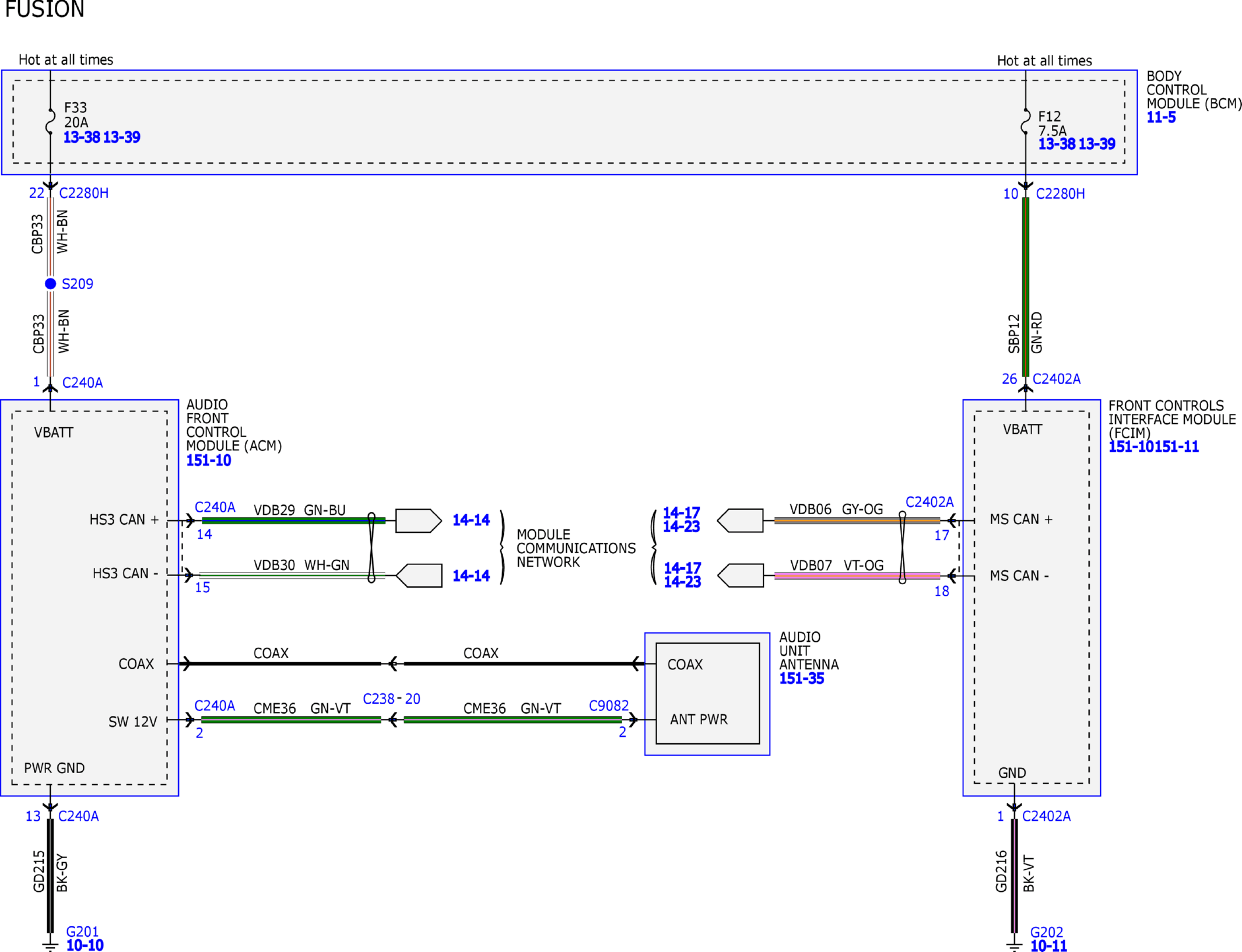
Task: Open the 11-5 link beside Body Control Module
Action: click(1161, 117)
